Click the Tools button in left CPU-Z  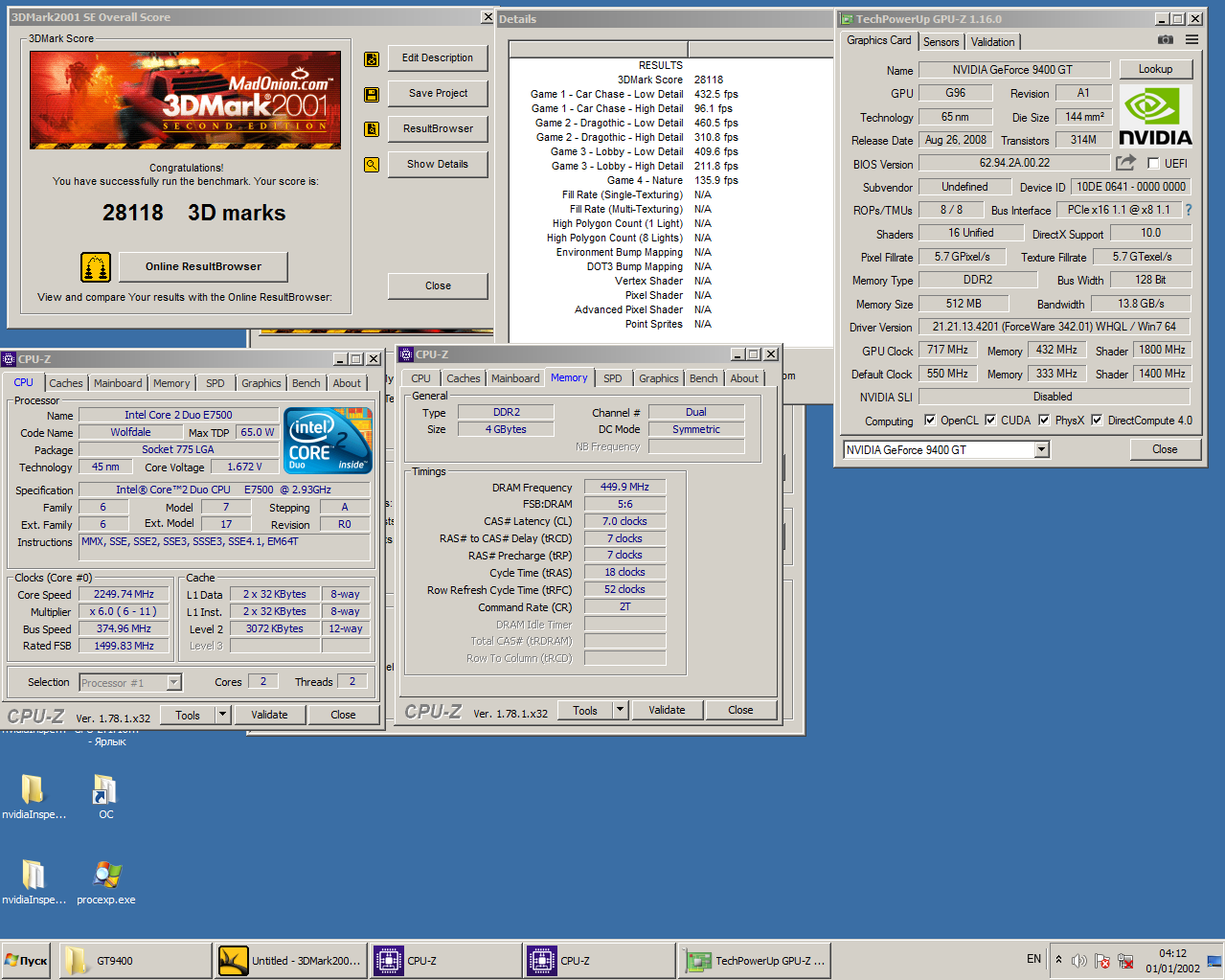pyautogui.click(x=188, y=715)
